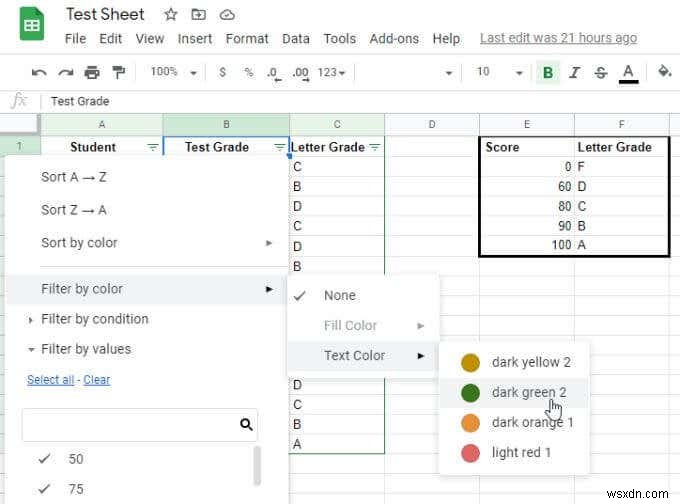
Task: Toggle Bold formatting
Action: click(548, 72)
